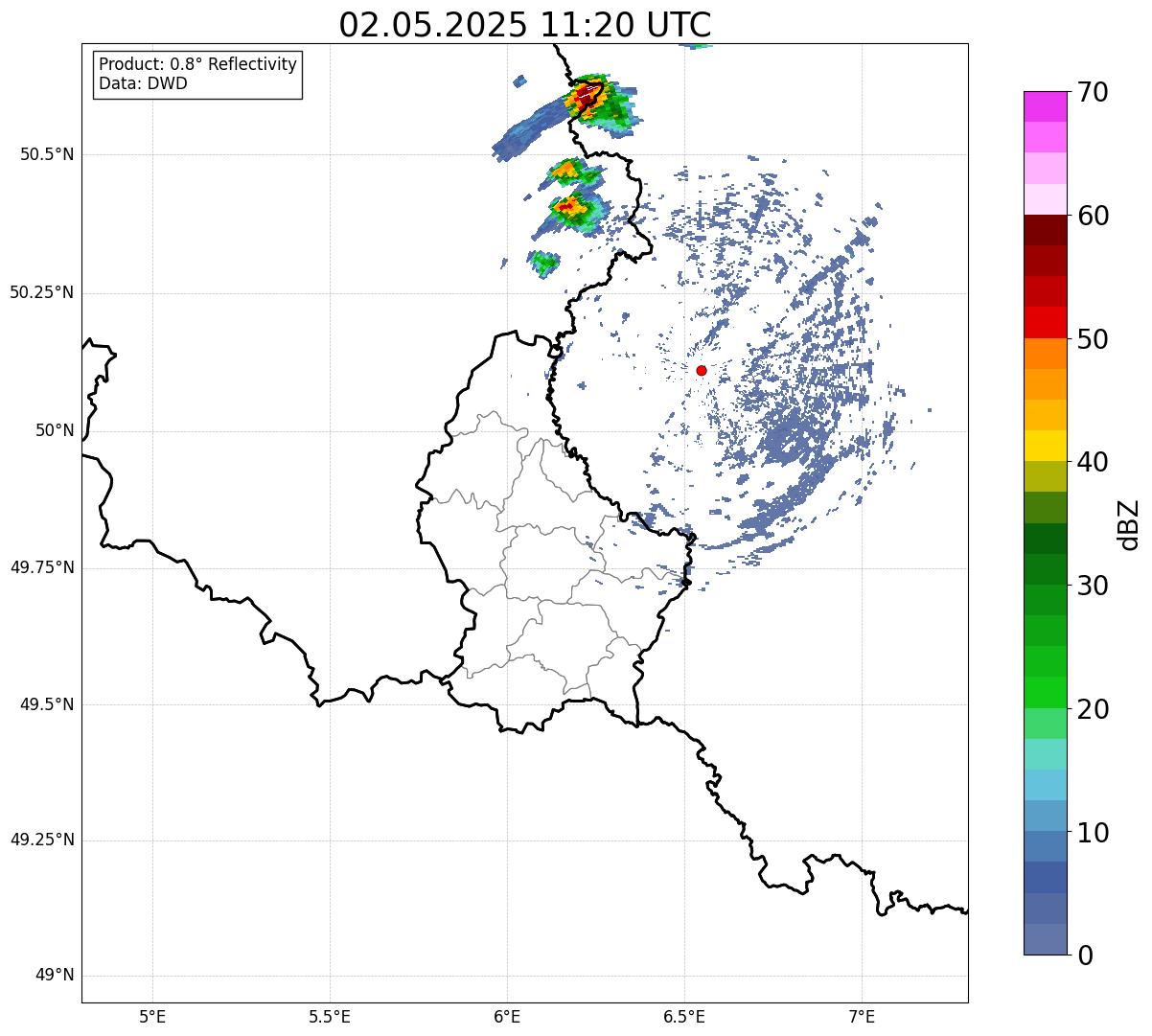
Task: Click the 'Data: DWD' label
Action: pos(143,83)
